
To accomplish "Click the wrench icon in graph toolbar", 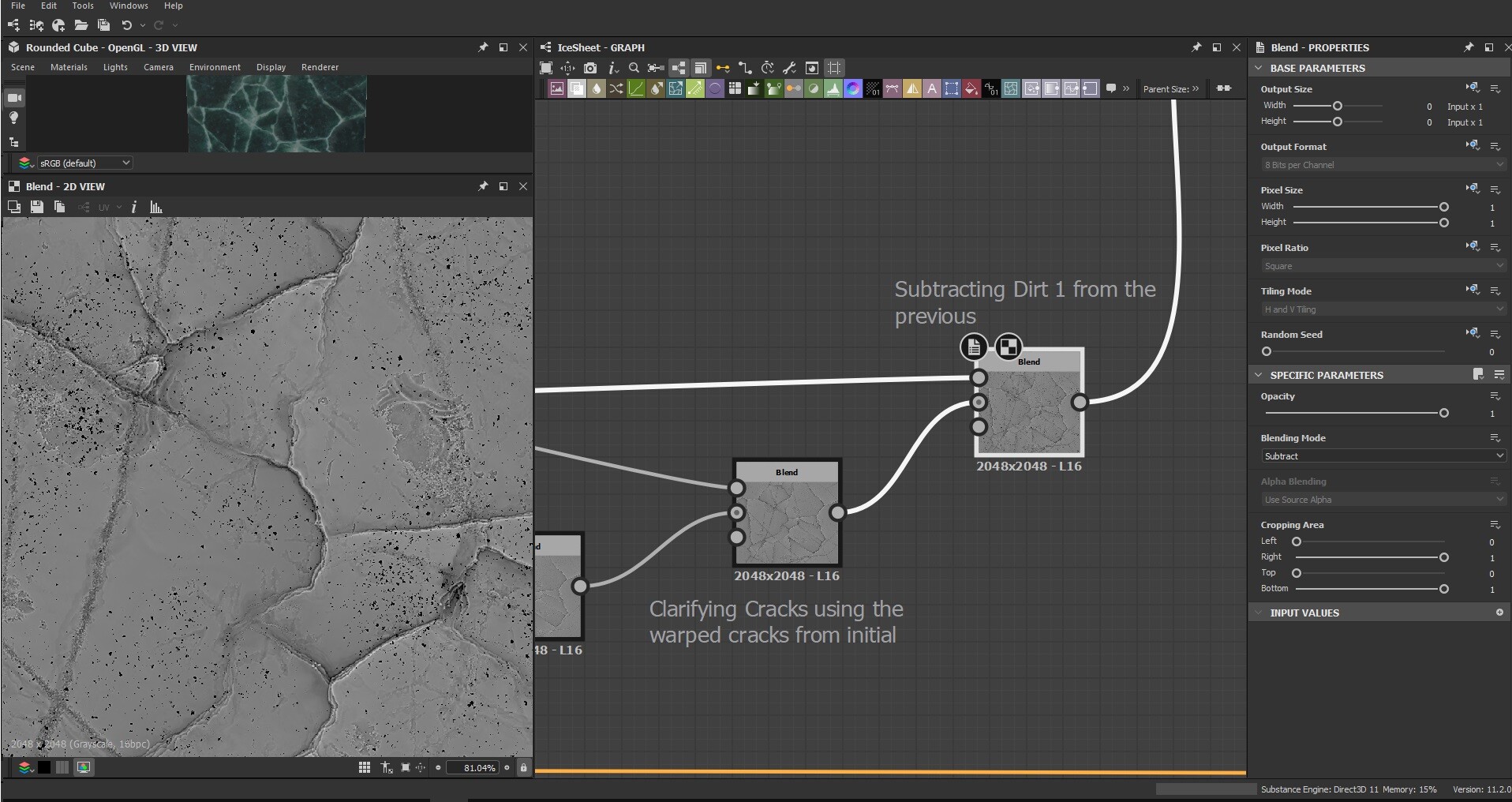I will pos(789,68).
